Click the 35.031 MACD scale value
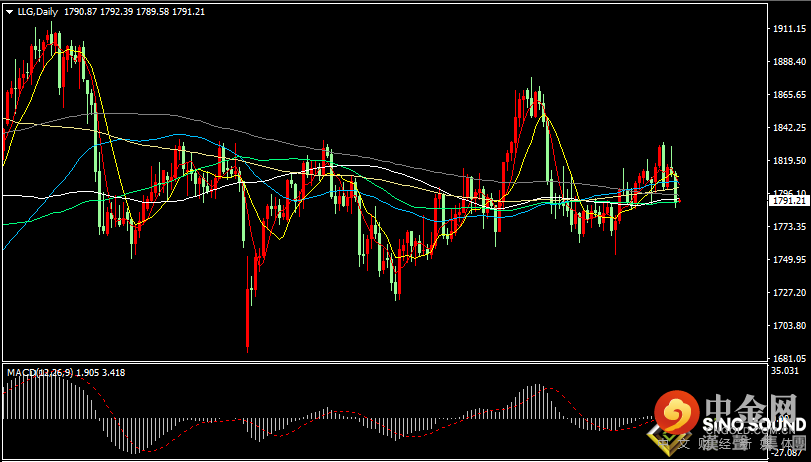This screenshot has height=462, width=811. pos(784,370)
